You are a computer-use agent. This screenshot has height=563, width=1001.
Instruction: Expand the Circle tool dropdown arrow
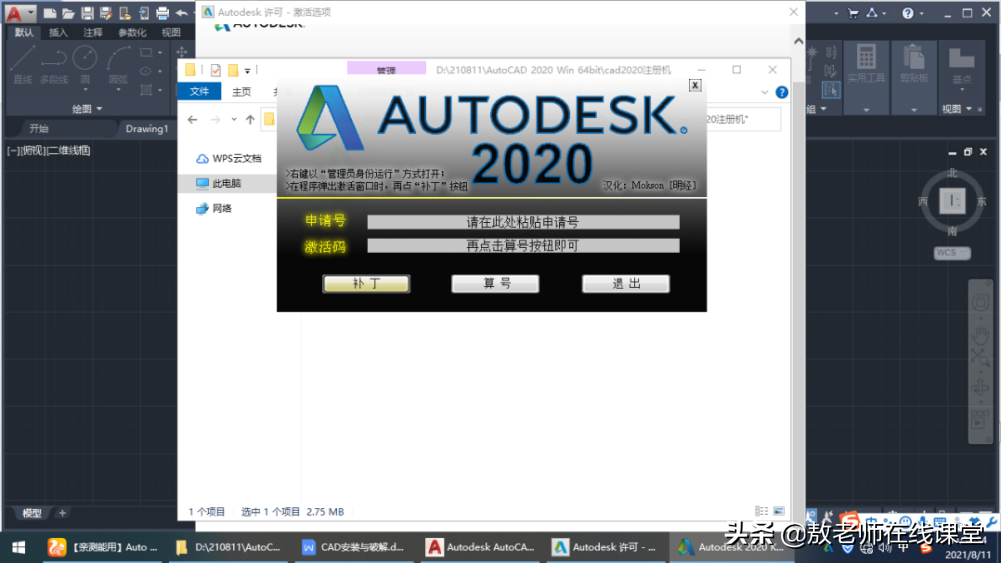pyautogui.click(x=85, y=90)
